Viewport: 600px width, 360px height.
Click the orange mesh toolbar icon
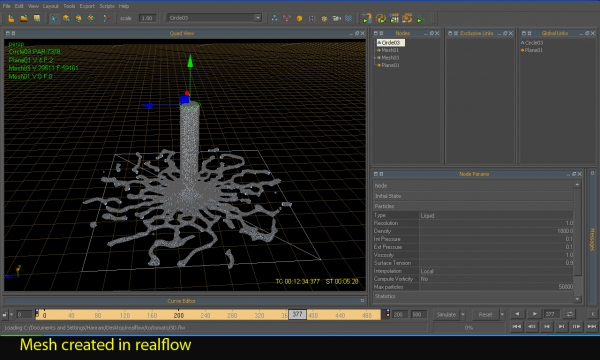click(324, 18)
